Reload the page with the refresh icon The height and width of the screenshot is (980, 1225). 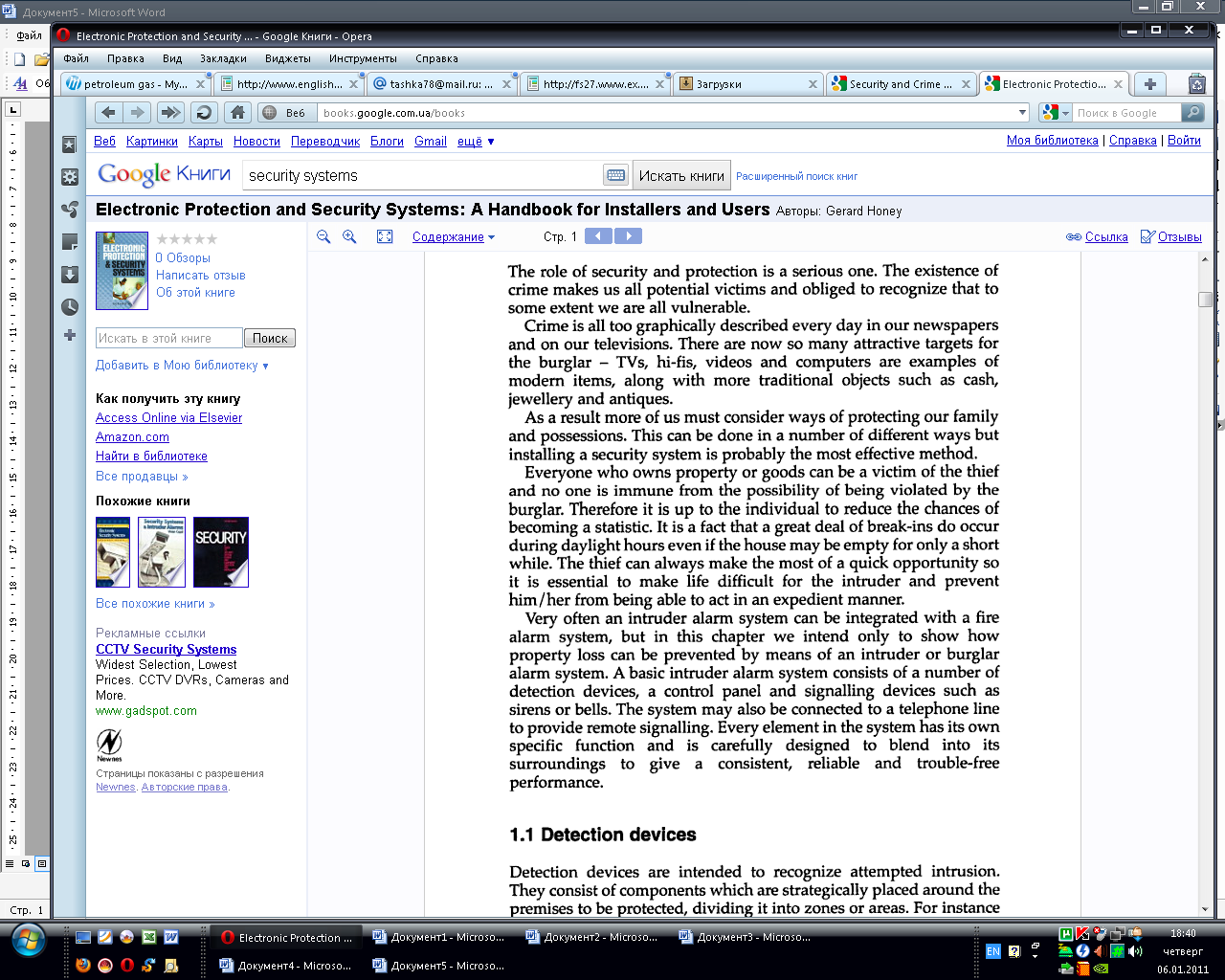click(x=204, y=112)
